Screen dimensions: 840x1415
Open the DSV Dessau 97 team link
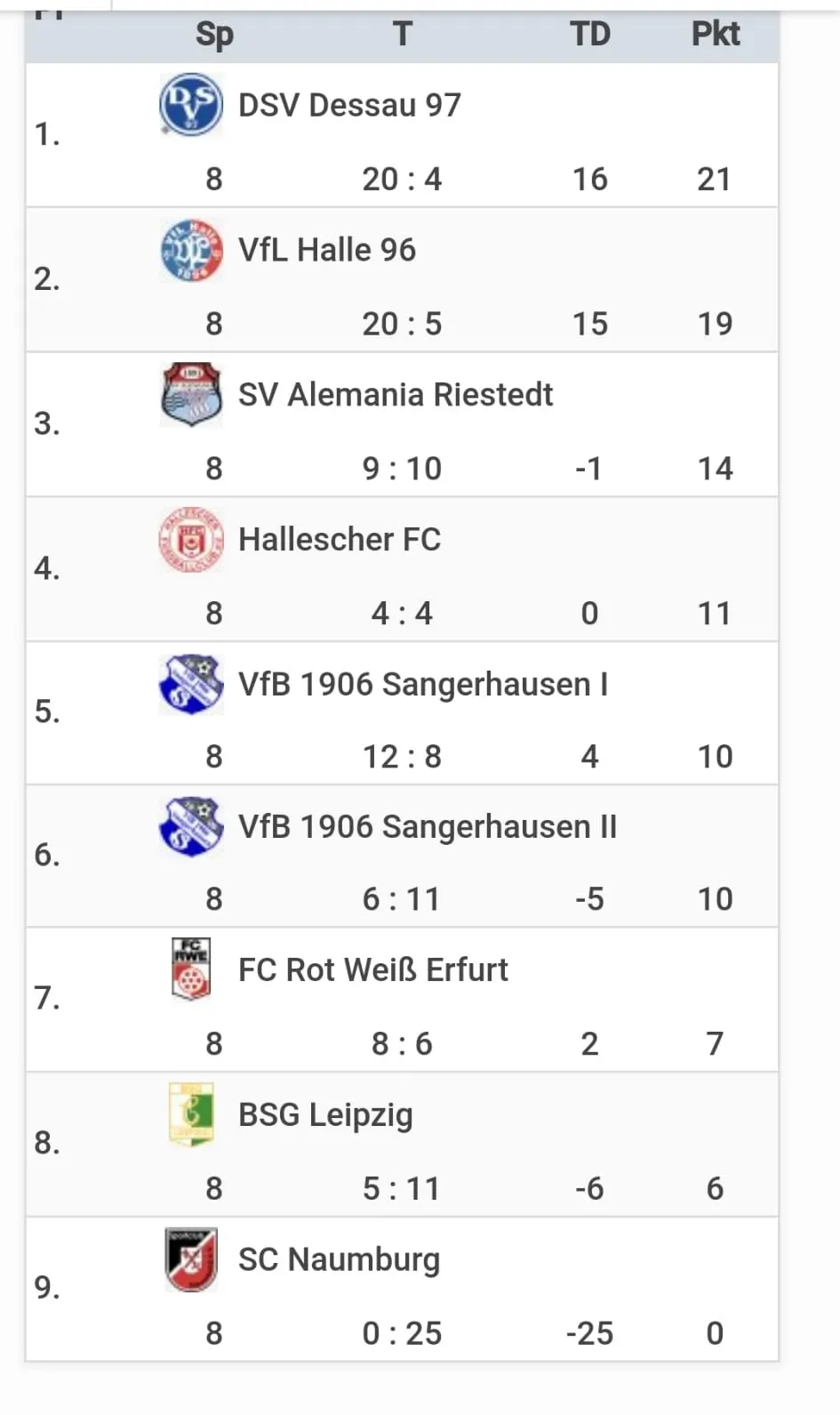[x=349, y=105]
